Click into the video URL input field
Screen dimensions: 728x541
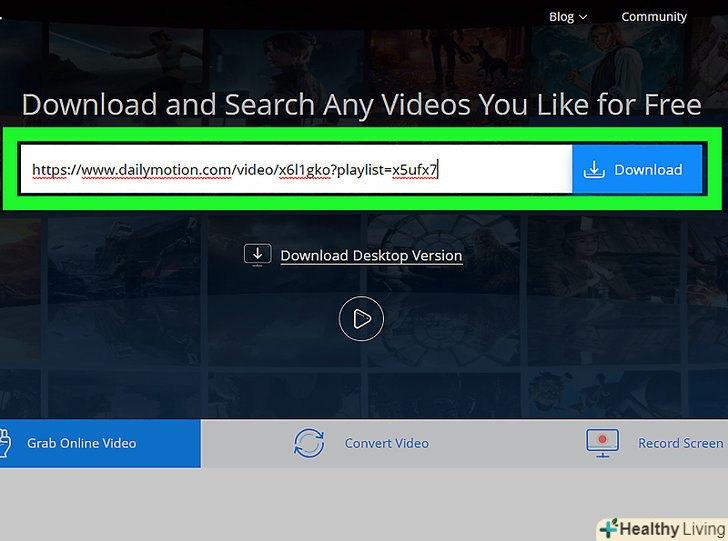tap(296, 169)
